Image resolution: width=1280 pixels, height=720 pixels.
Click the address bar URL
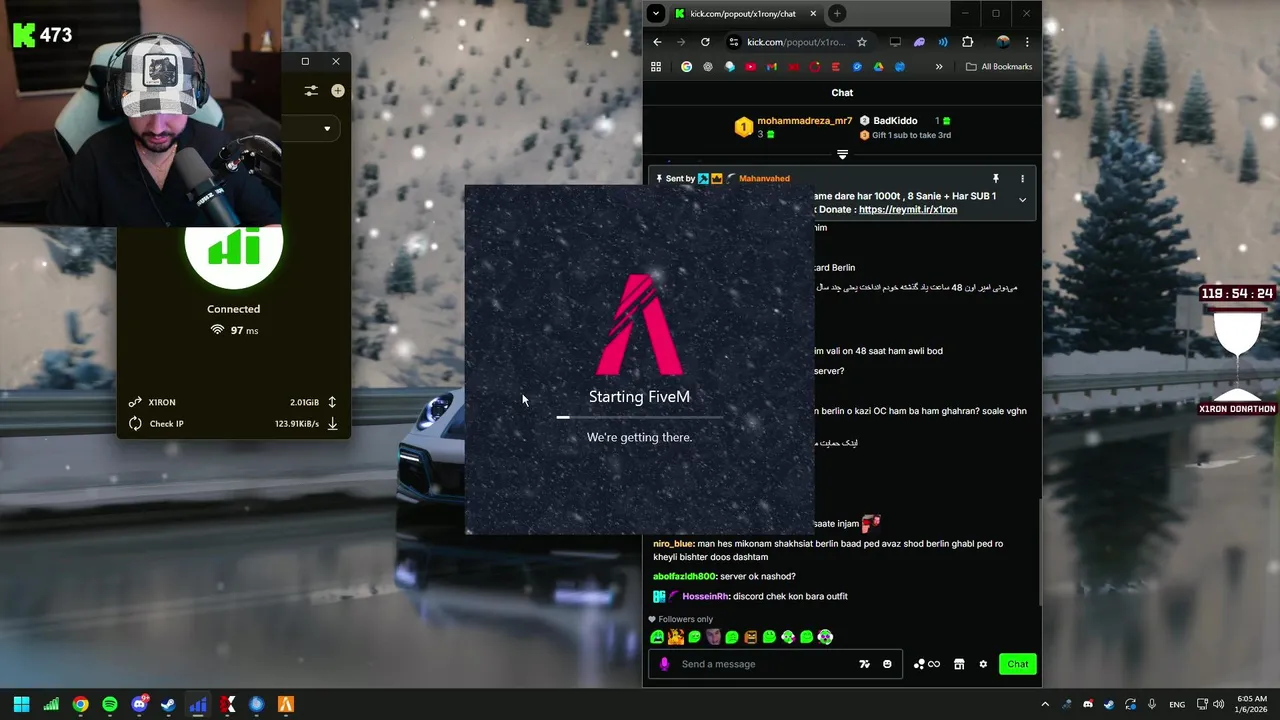click(x=796, y=42)
